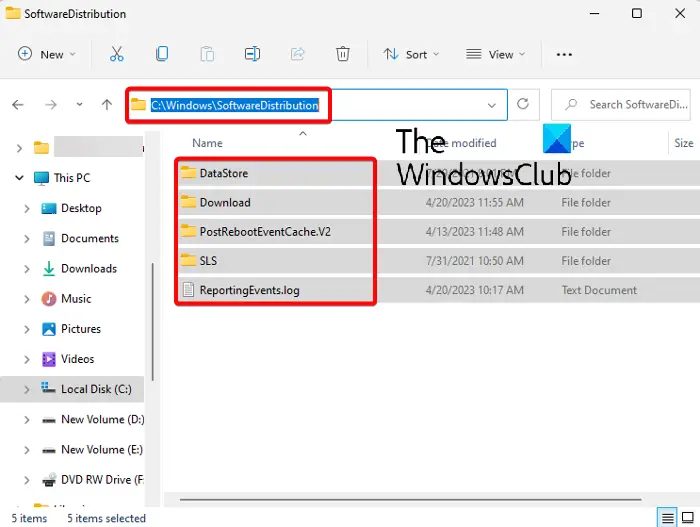Select the ReportingEvents.log file
700x527 pixels.
(x=250, y=290)
